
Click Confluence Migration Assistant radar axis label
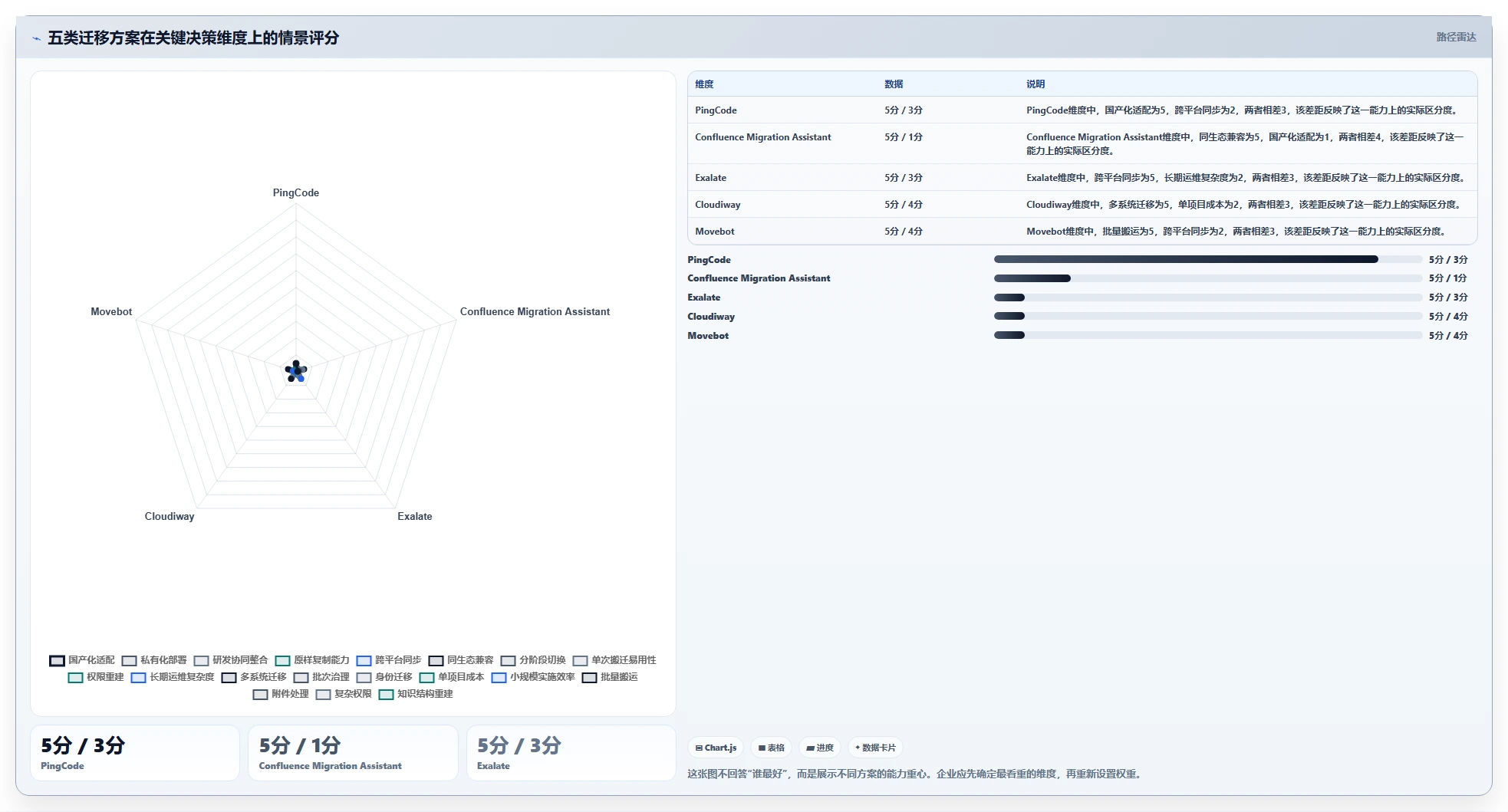coord(535,311)
